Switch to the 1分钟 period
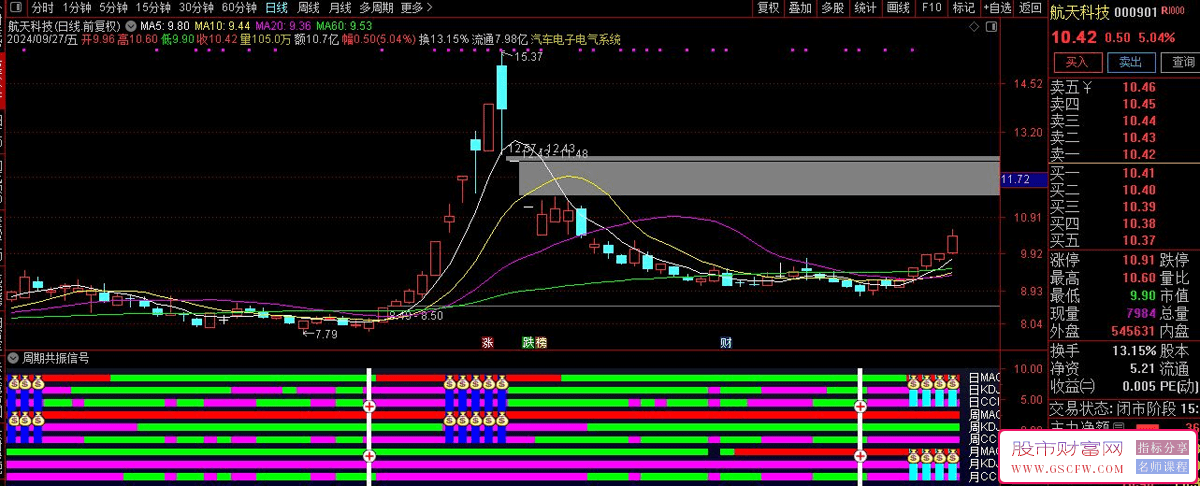Image resolution: width=1200 pixels, height=486 pixels. (77, 7)
